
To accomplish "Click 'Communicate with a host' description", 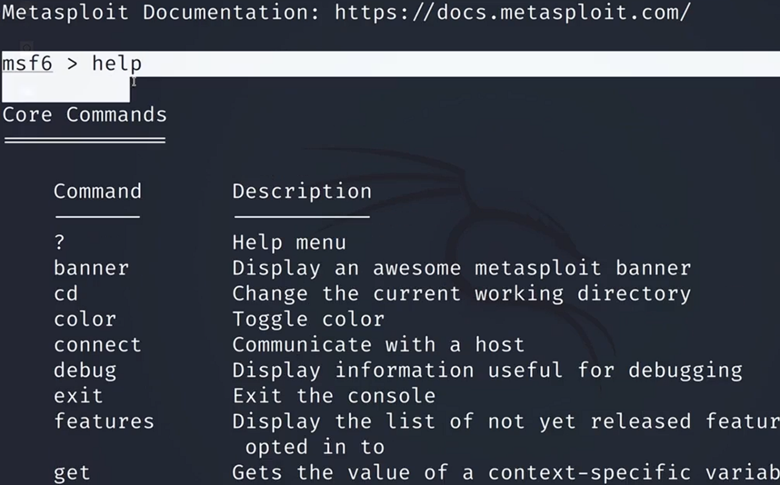I will (379, 345).
